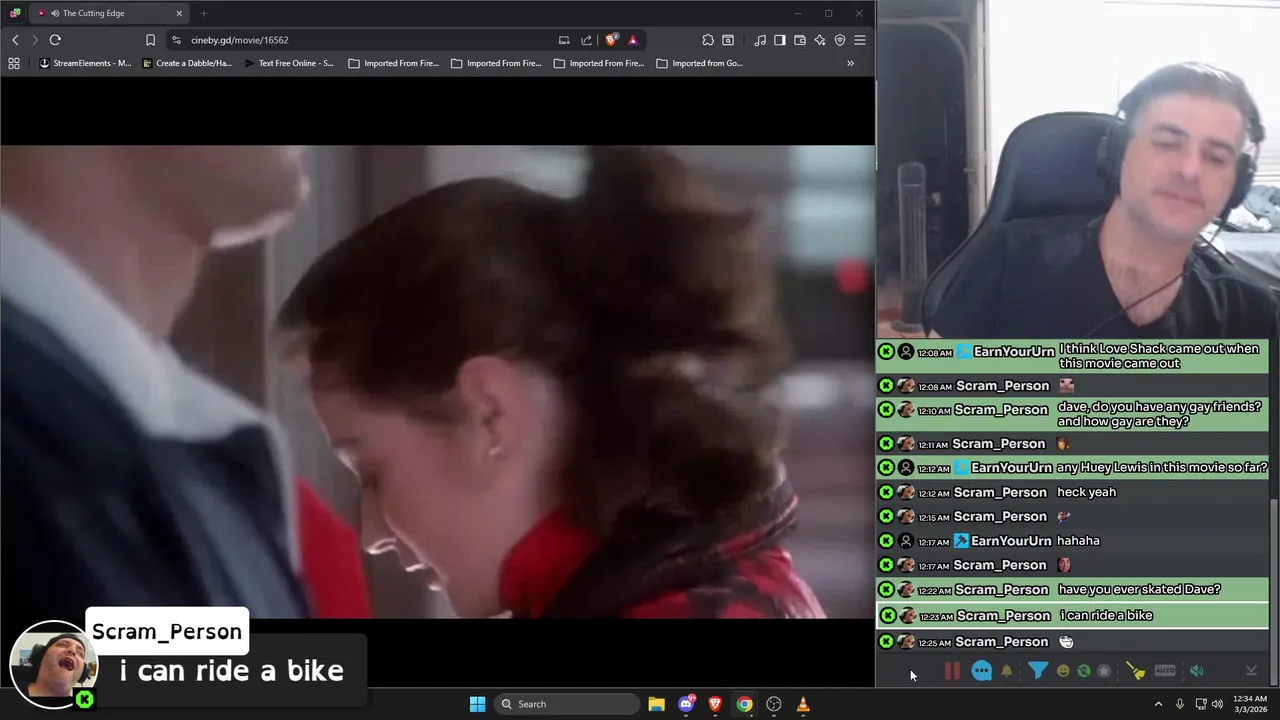Click the gray star icon in chat toolbar
Image resolution: width=1280 pixels, height=720 pixels.
click(1103, 671)
